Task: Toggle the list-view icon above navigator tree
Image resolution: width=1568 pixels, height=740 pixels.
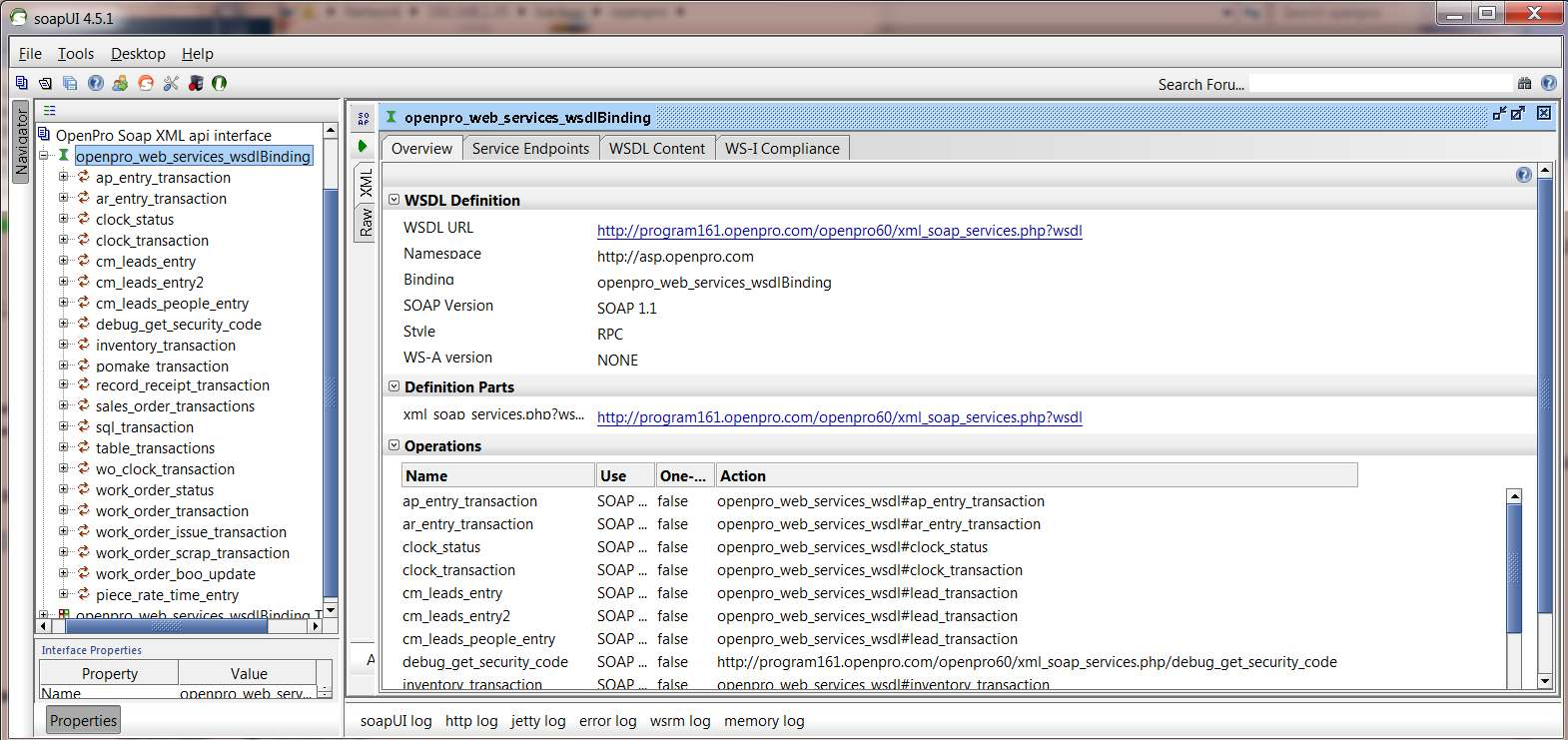Action: tap(50, 111)
